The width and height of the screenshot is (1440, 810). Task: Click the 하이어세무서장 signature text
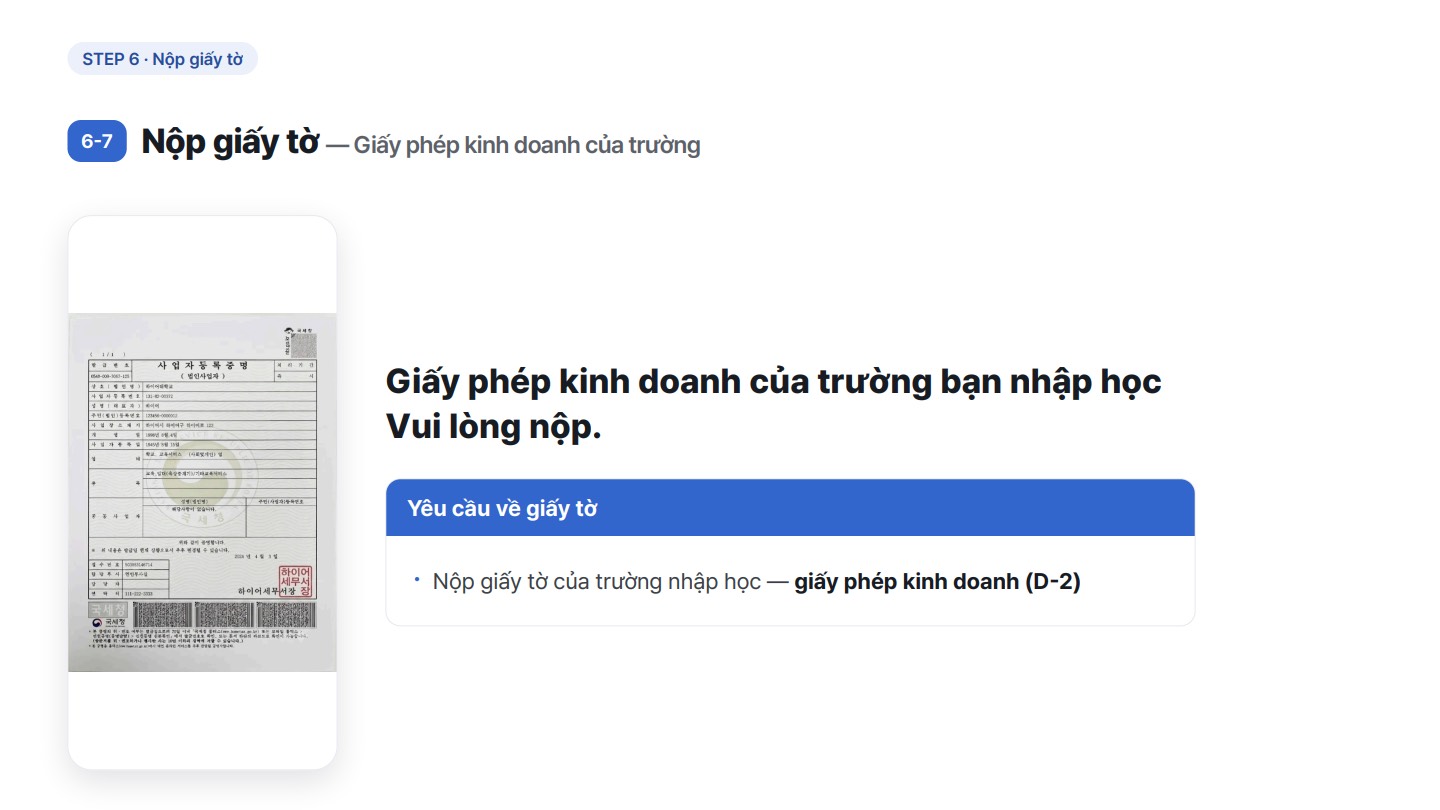tap(266, 591)
